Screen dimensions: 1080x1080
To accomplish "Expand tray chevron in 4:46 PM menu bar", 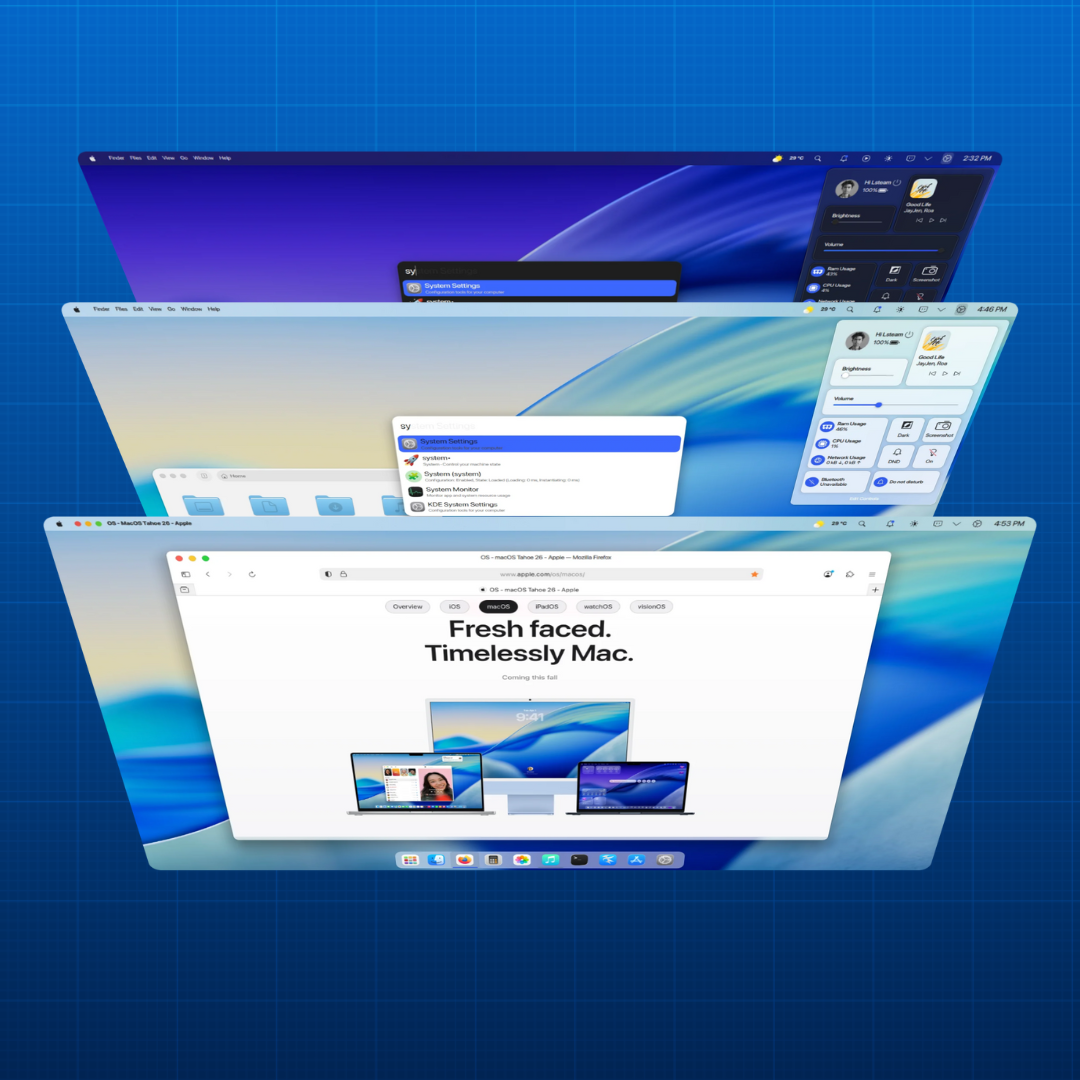I will click(x=941, y=309).
